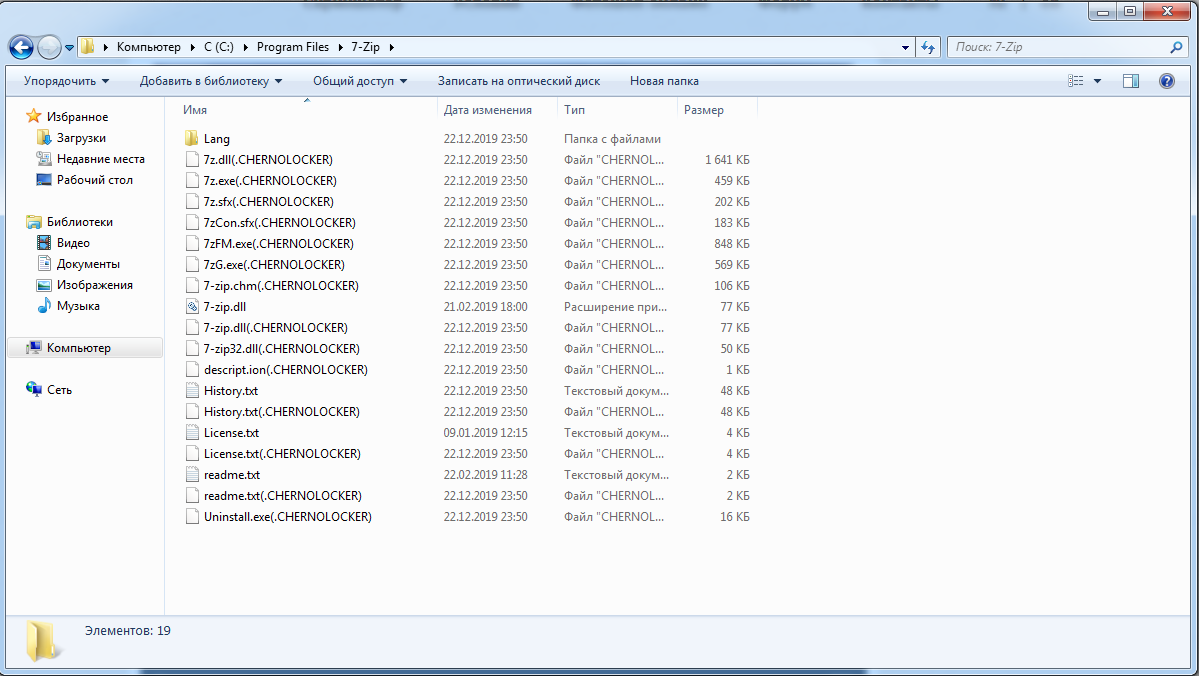Open 'Добавить в библиотеку' menu
The image size is (1199, 676).
click(x=211, y=81)
